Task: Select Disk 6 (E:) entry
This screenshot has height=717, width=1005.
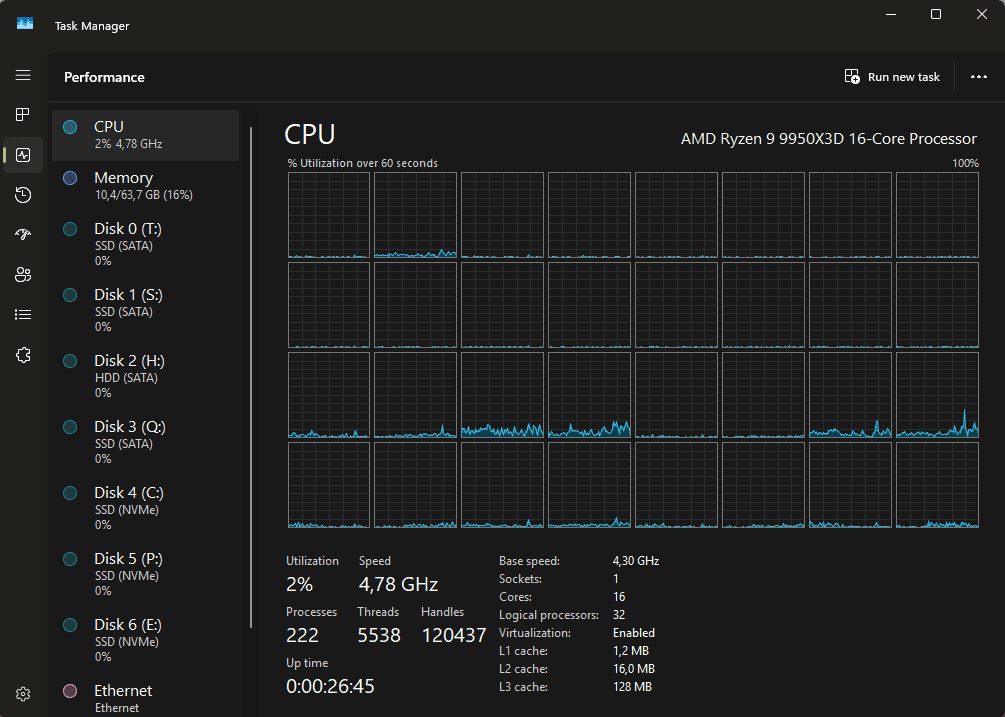Action: click(x=145, y=641)
